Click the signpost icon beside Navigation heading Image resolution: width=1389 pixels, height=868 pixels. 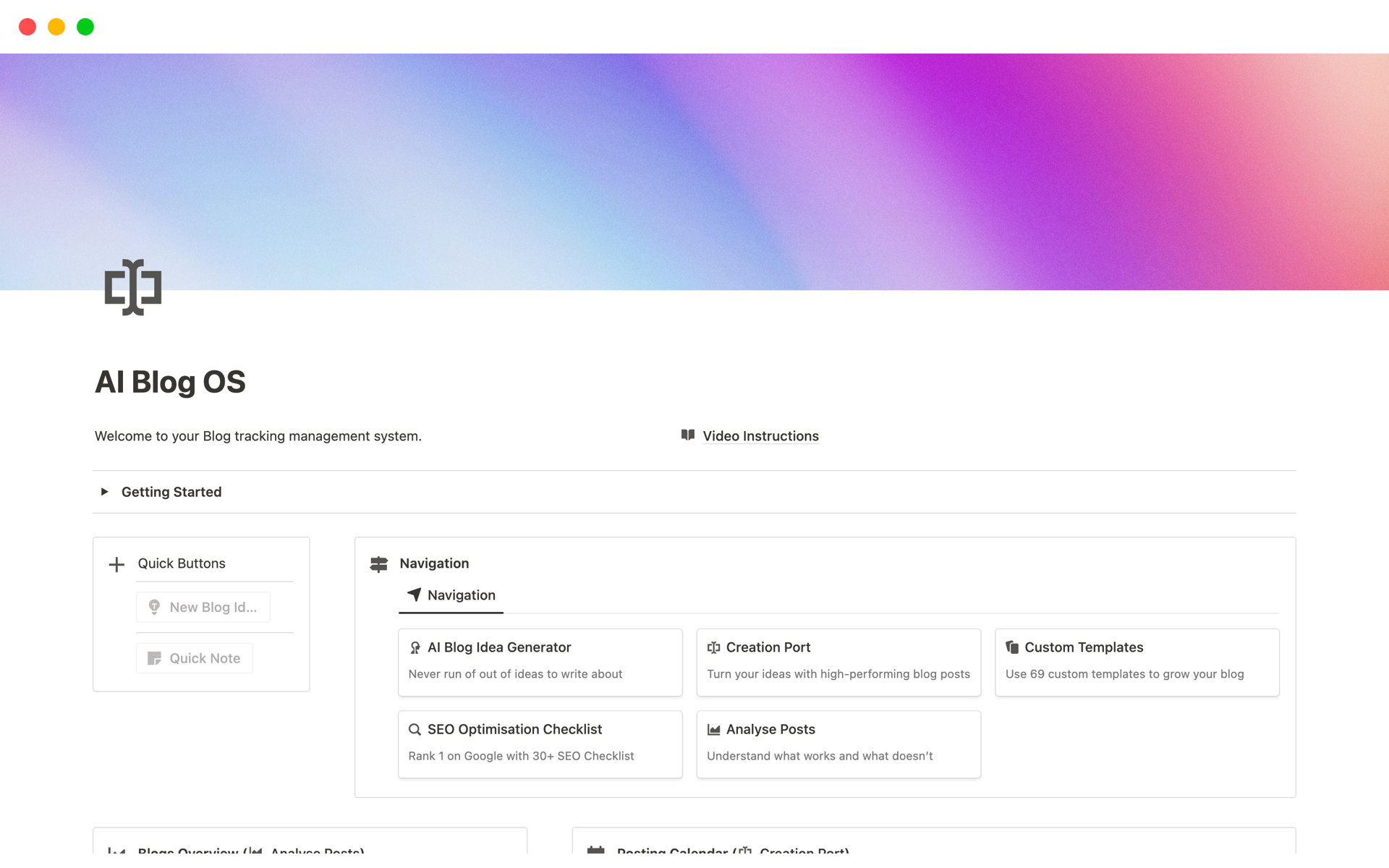pyautogui.click(x=379, y=564)
